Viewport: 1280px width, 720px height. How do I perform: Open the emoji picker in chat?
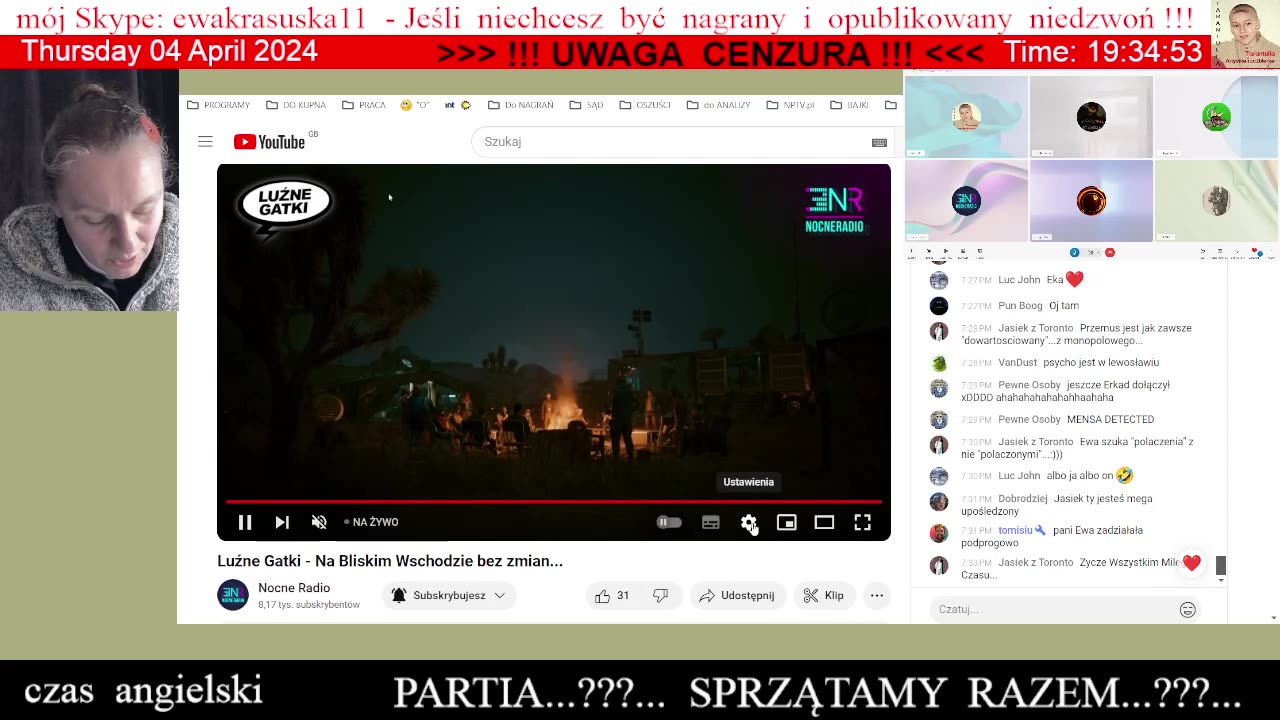click(1187, 609)
